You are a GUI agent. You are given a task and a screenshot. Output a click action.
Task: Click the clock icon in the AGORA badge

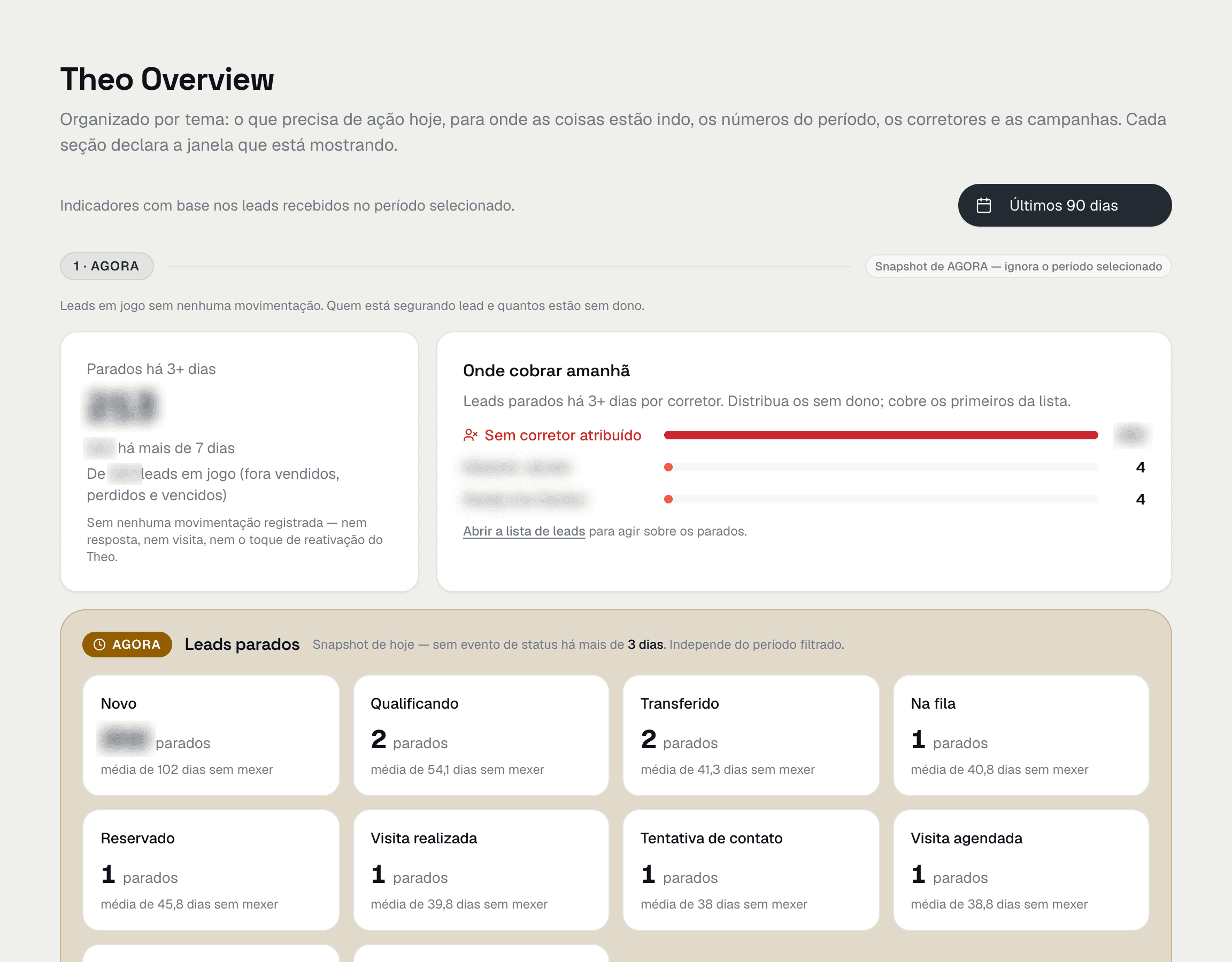[99, 645]
